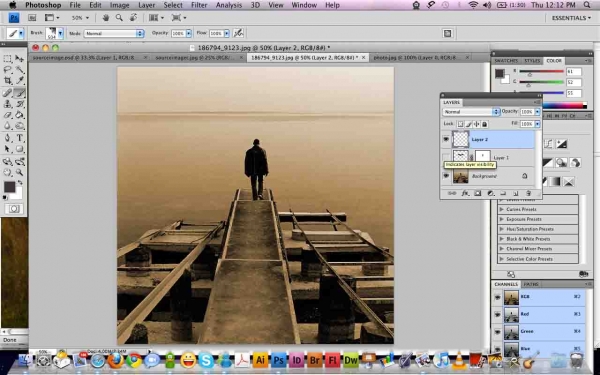600x375 pixels.
Task: Toggle visibility of the Background layer
Action: click(x=446, y=176)
